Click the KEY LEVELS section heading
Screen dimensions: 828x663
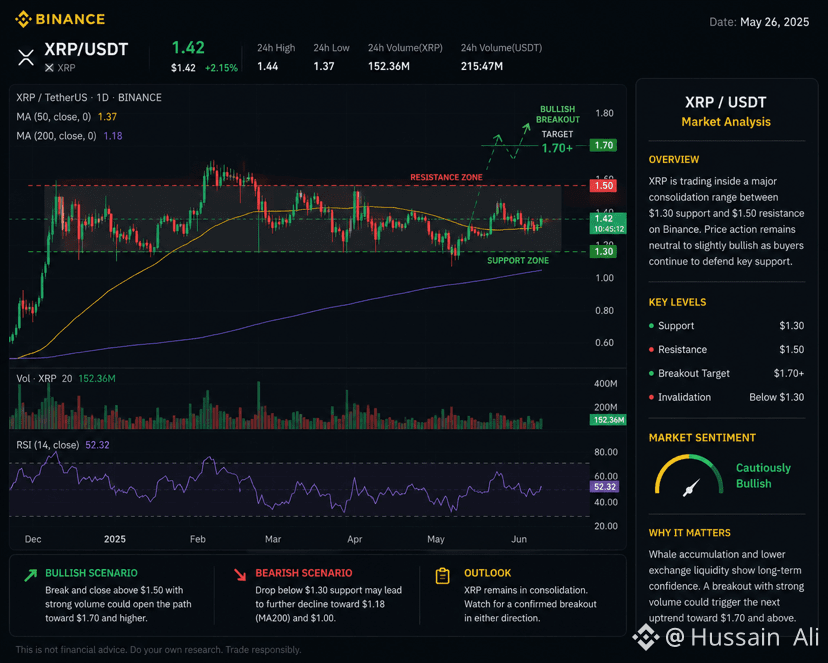[678, 302]
